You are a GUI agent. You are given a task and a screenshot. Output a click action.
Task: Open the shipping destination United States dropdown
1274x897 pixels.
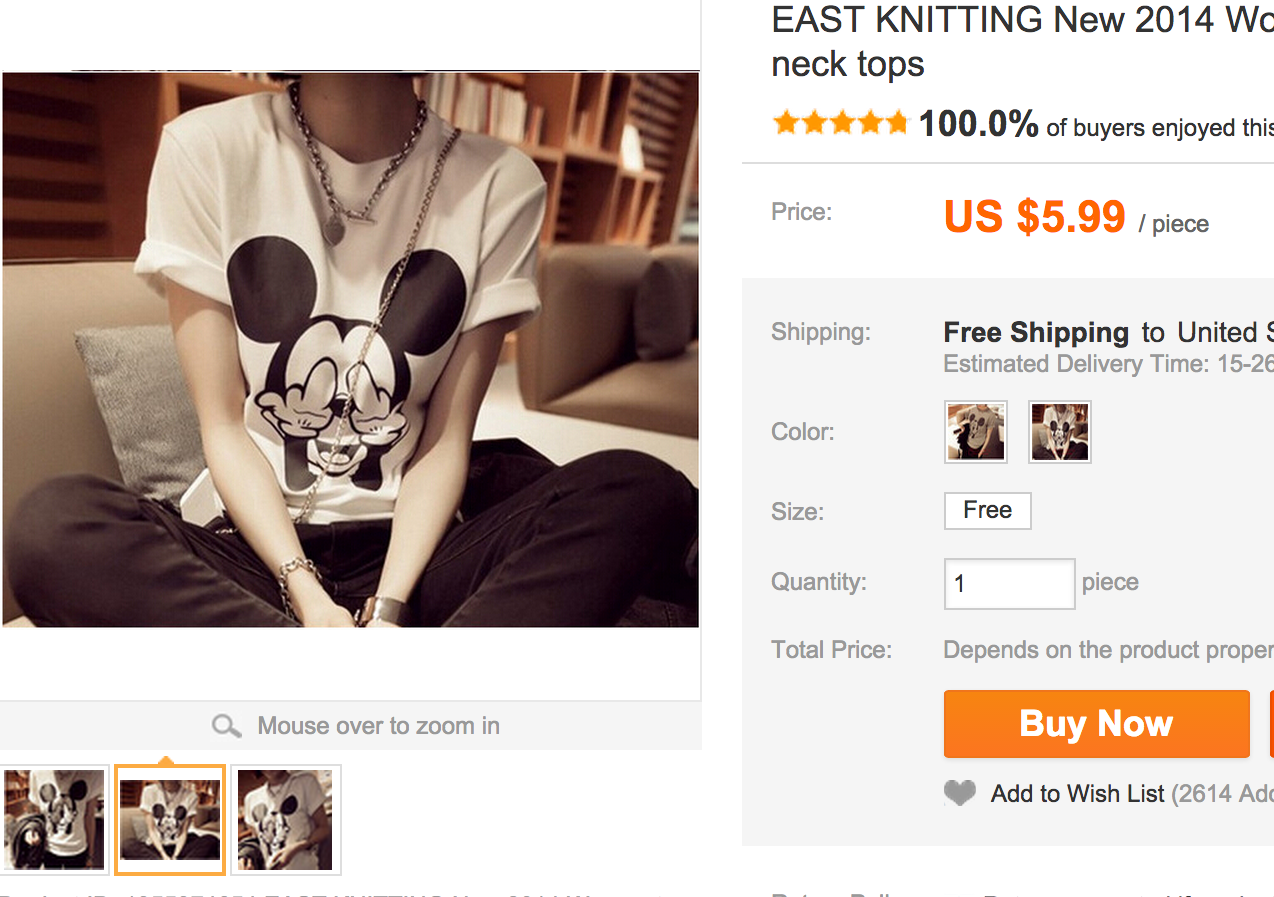tap(1224, 333)
